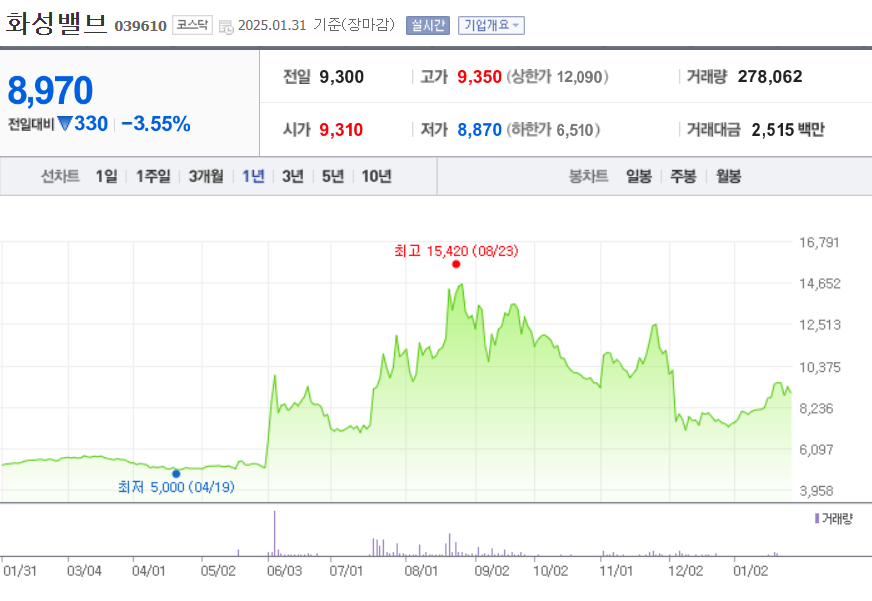Click the purple 거래량 legend icon
This screenshot has height=601, width=872.
817,518
